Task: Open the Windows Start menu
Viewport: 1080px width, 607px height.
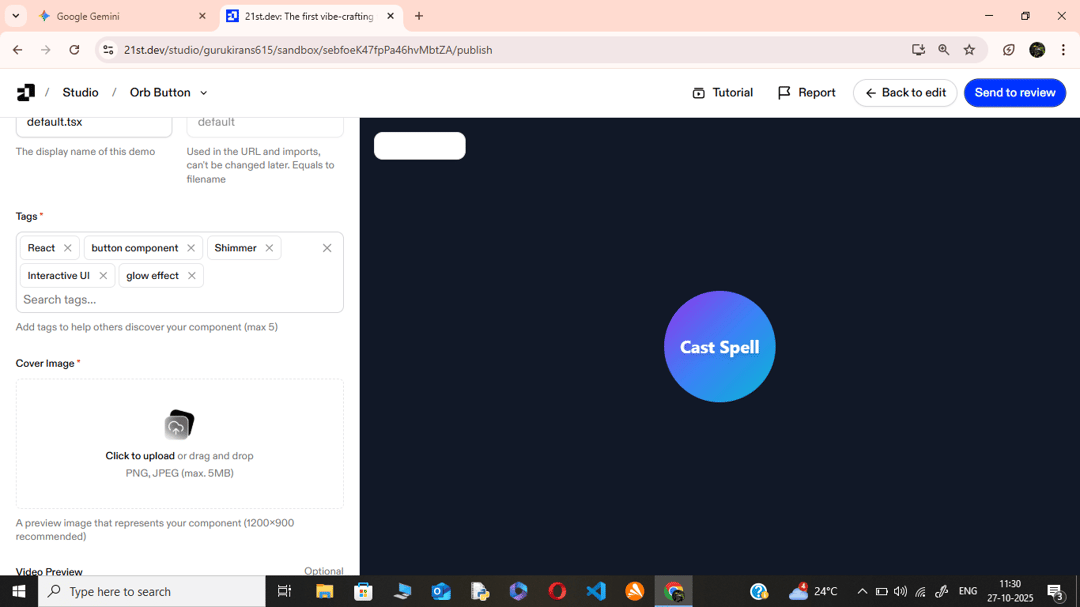Action: click(x=19, y=591)
